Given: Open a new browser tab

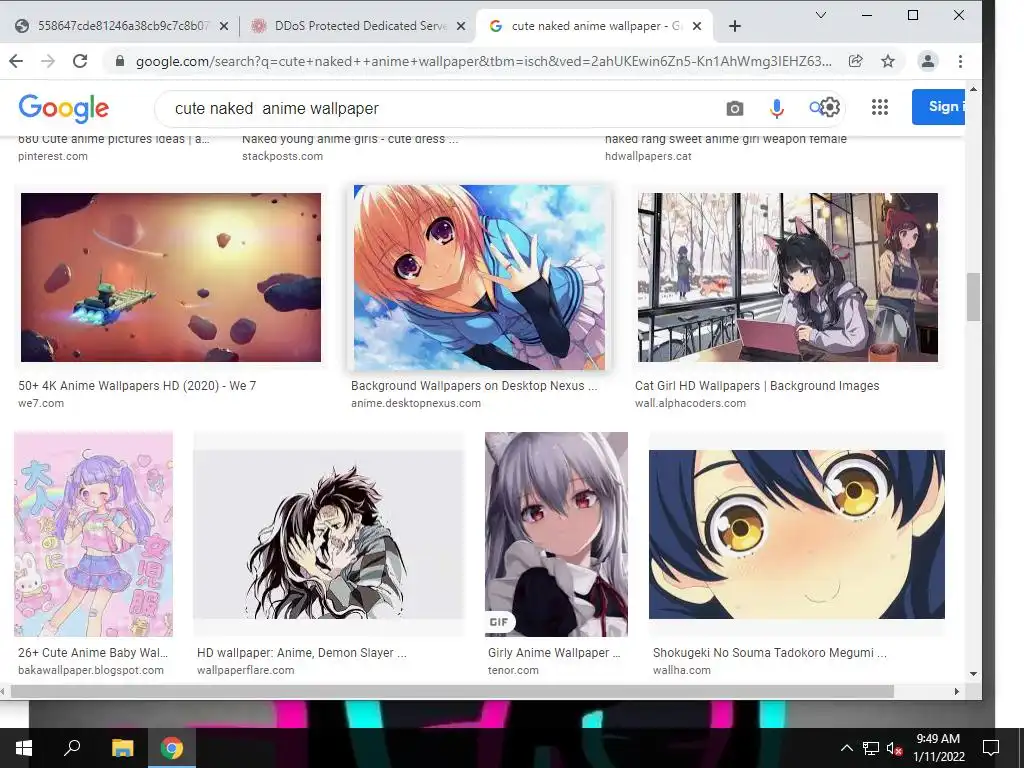Looking at the screenshot, I should pos(735,26).
